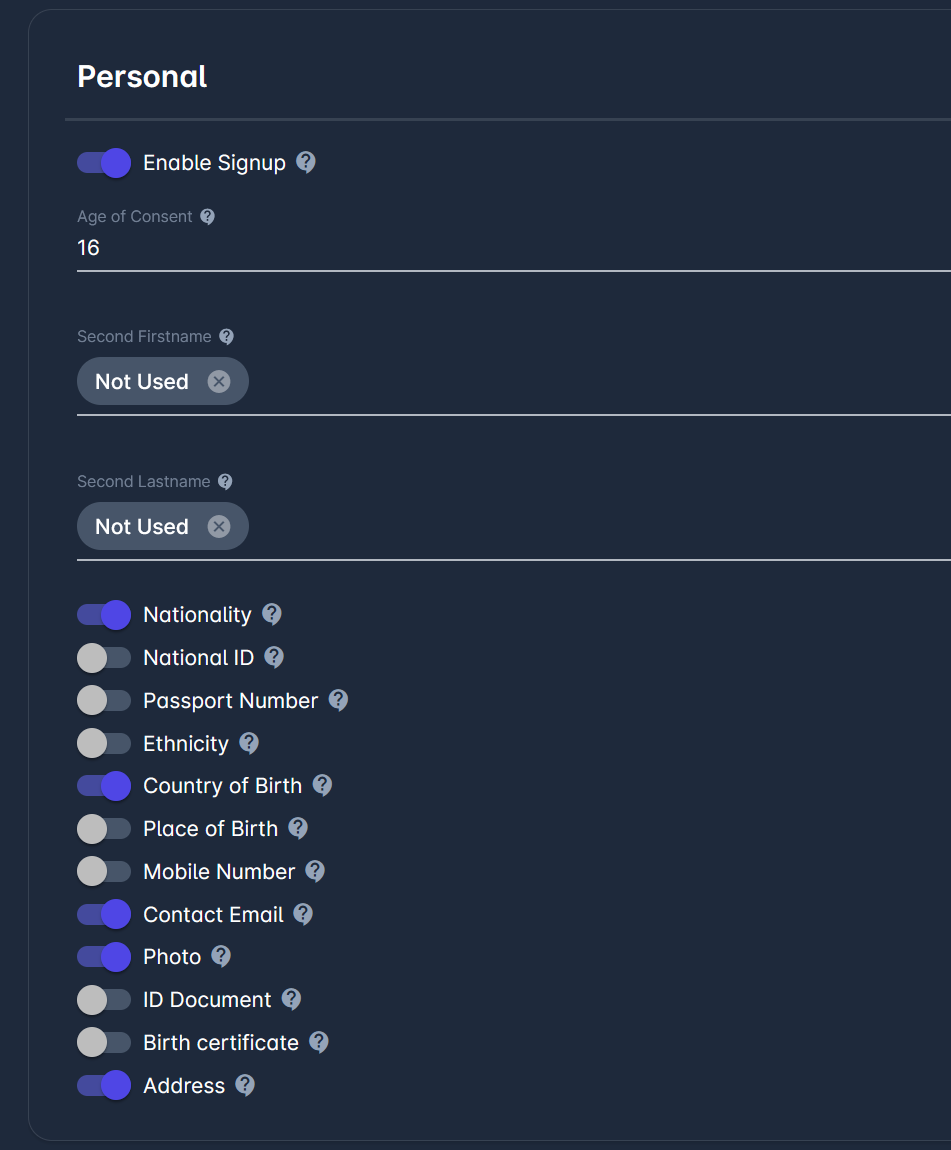Disable the Address toggle
Viewport: 951px width, 1150px height.
tap(104, 1085)
